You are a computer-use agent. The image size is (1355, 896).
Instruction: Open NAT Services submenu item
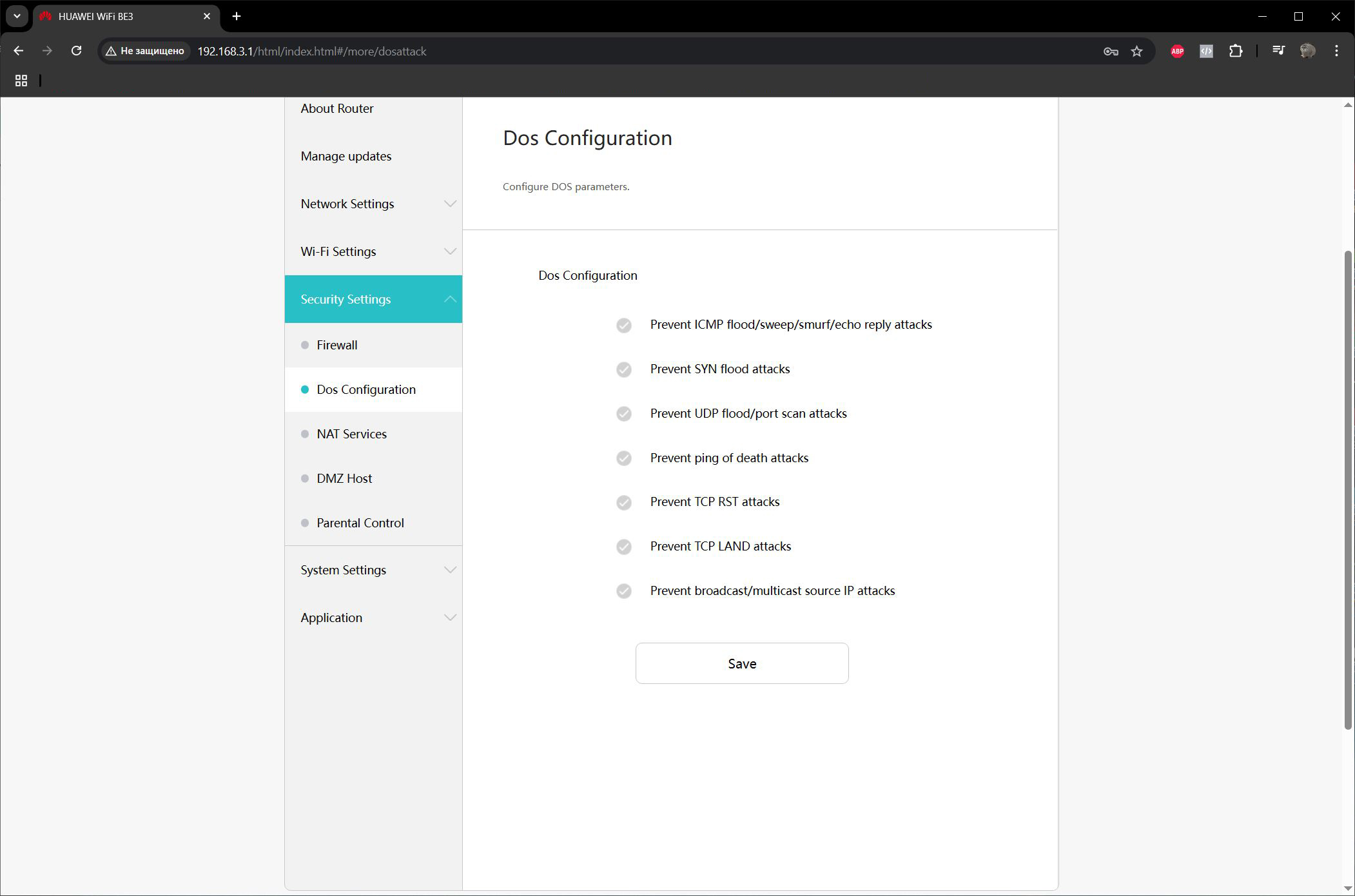tap(373, 434)
